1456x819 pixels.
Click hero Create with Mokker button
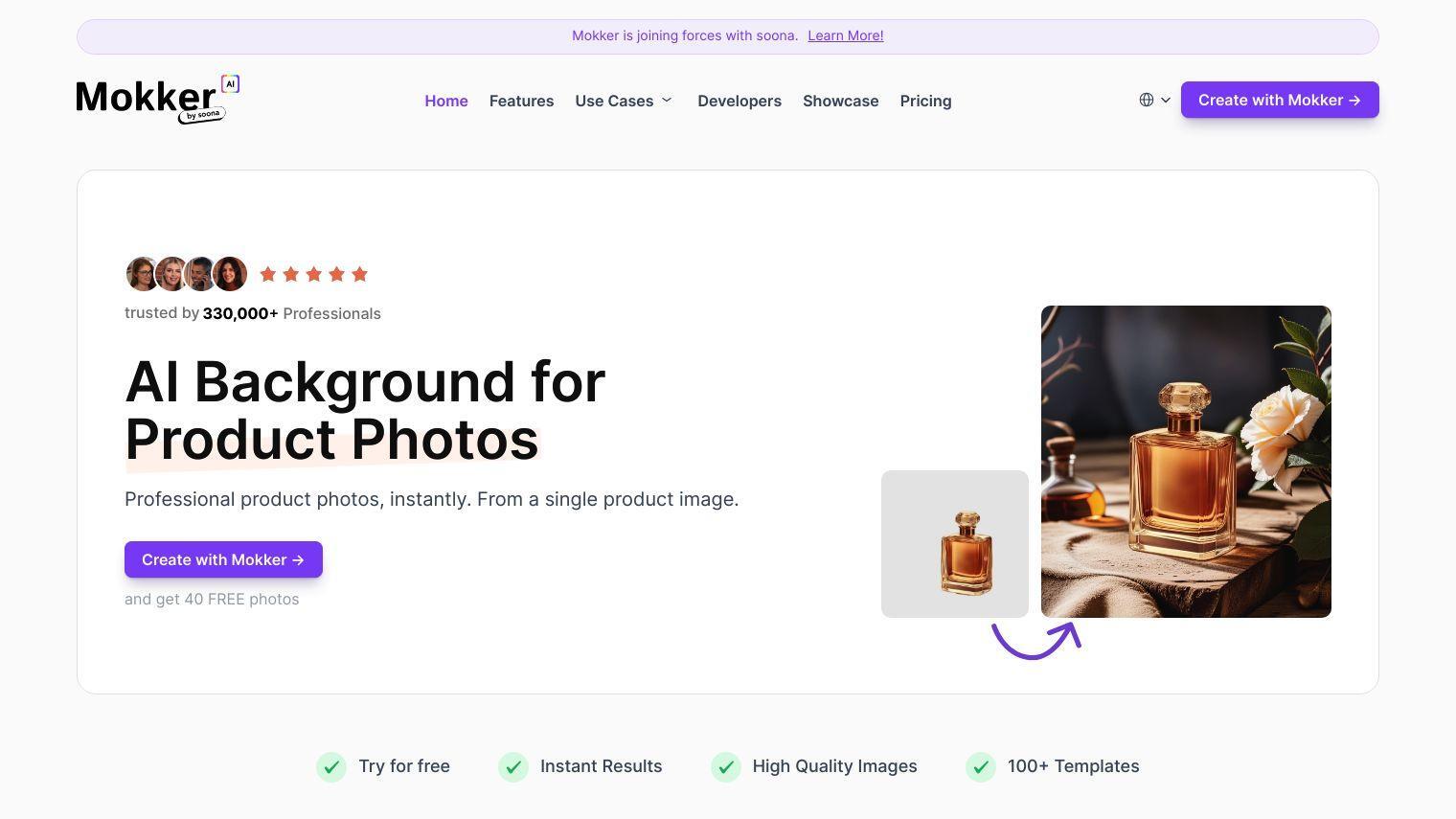223,559
